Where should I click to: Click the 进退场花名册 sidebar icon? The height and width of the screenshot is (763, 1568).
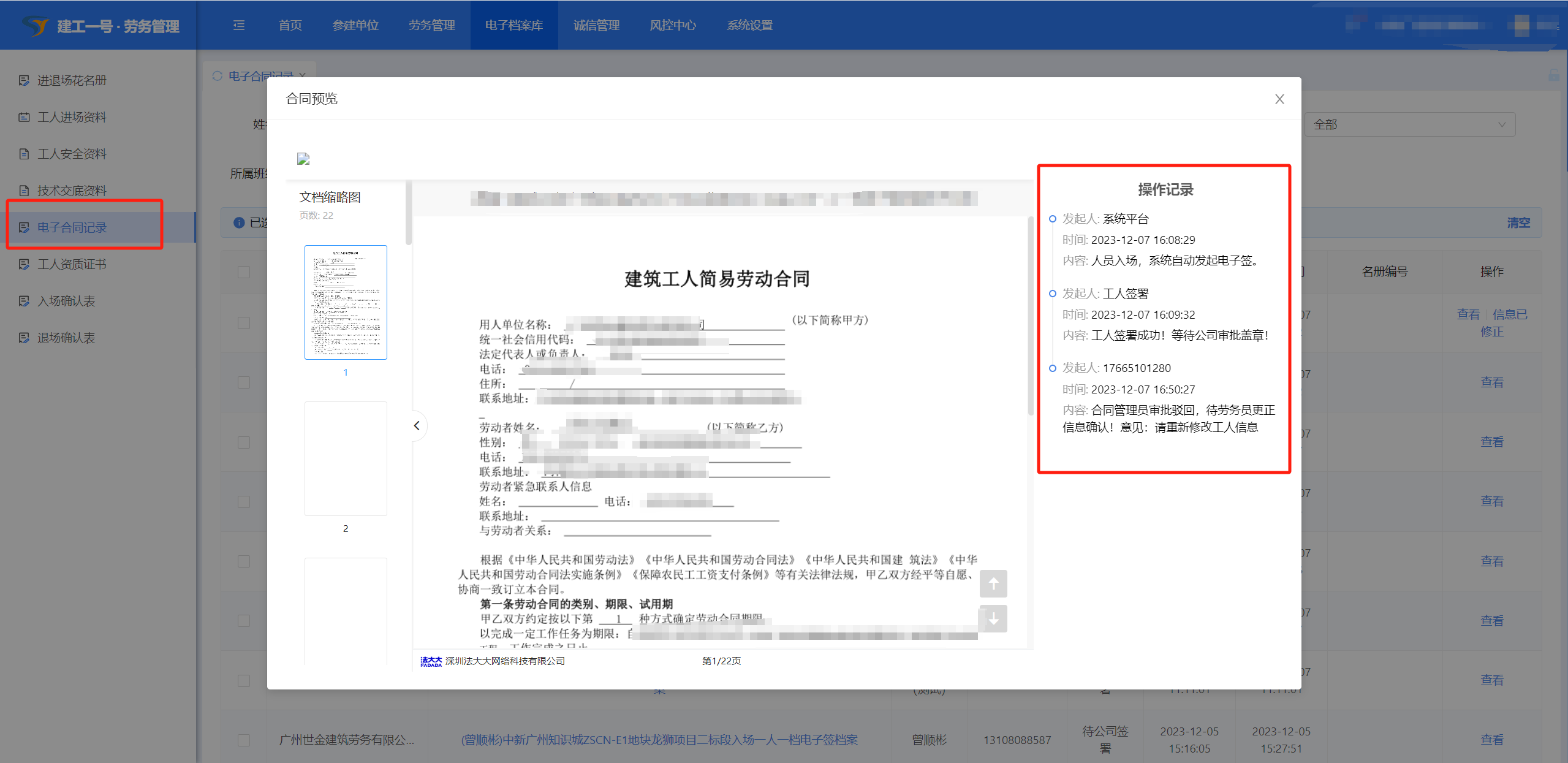[x=24, y=80]
